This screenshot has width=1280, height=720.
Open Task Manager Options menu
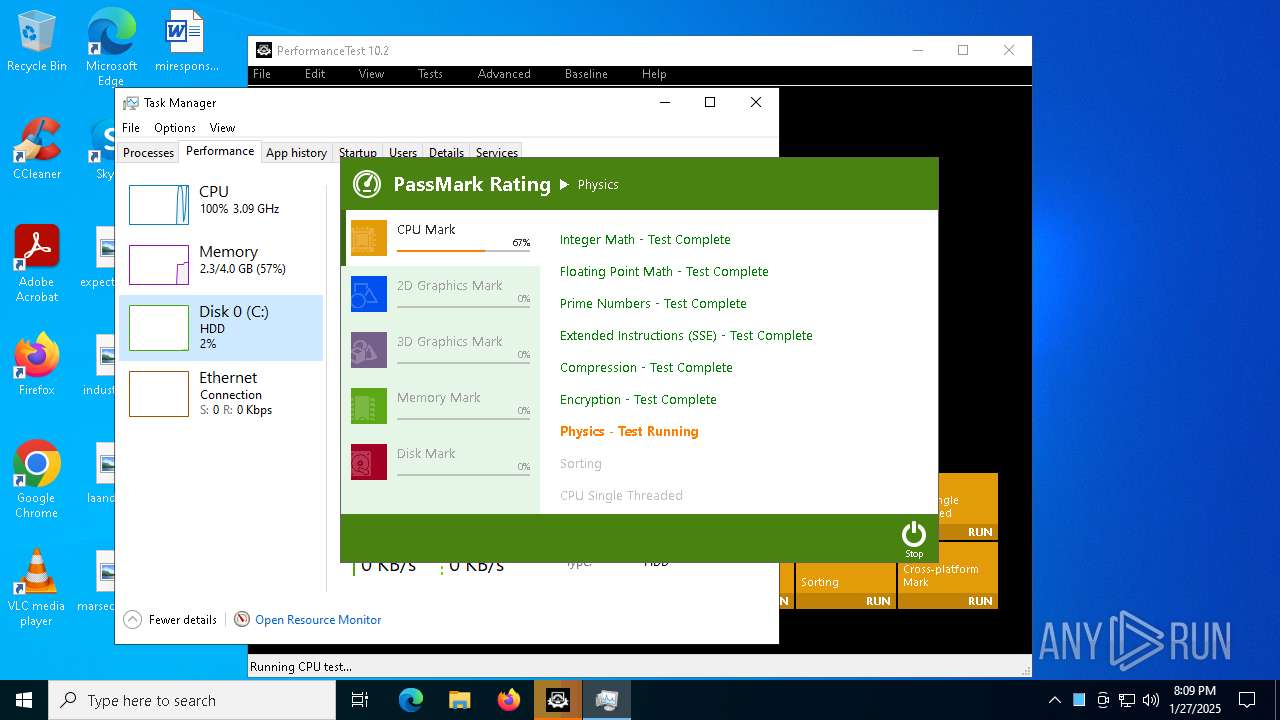[x=175, y=128]
